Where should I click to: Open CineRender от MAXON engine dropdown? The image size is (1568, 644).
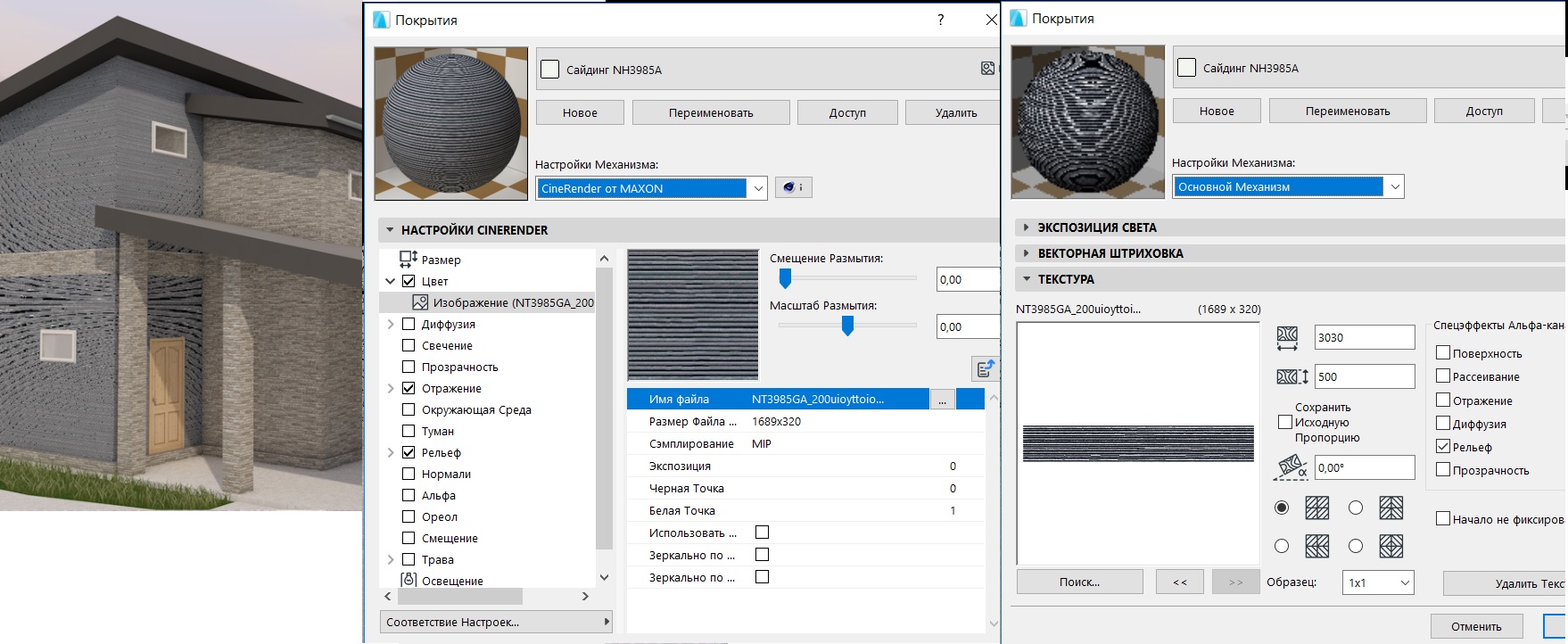click(651, 188)
